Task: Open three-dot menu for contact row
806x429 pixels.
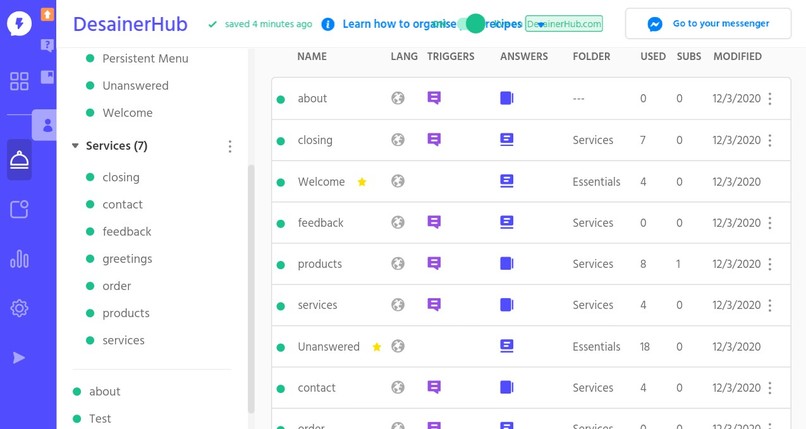Action: click(x=770, y=388)
